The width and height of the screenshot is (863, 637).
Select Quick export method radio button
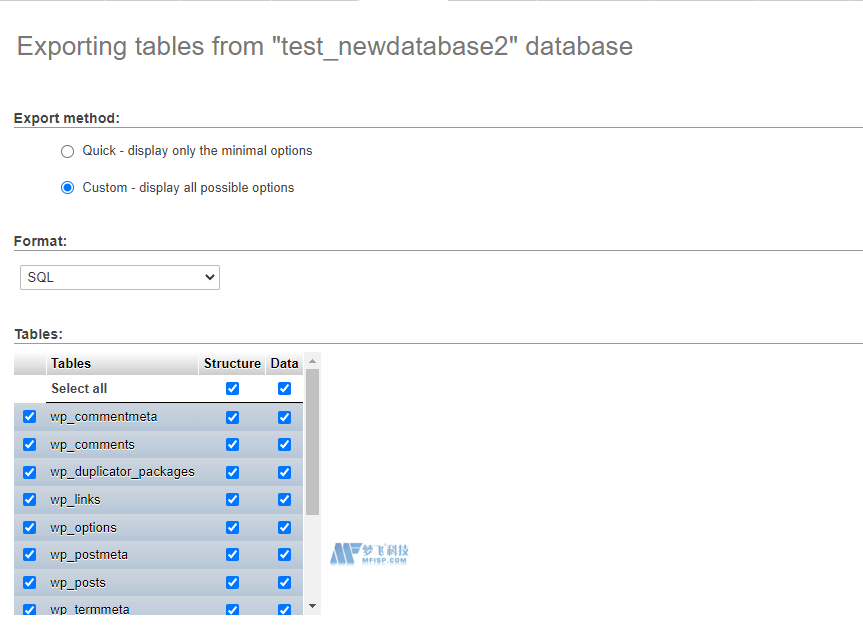click(67, 151)
